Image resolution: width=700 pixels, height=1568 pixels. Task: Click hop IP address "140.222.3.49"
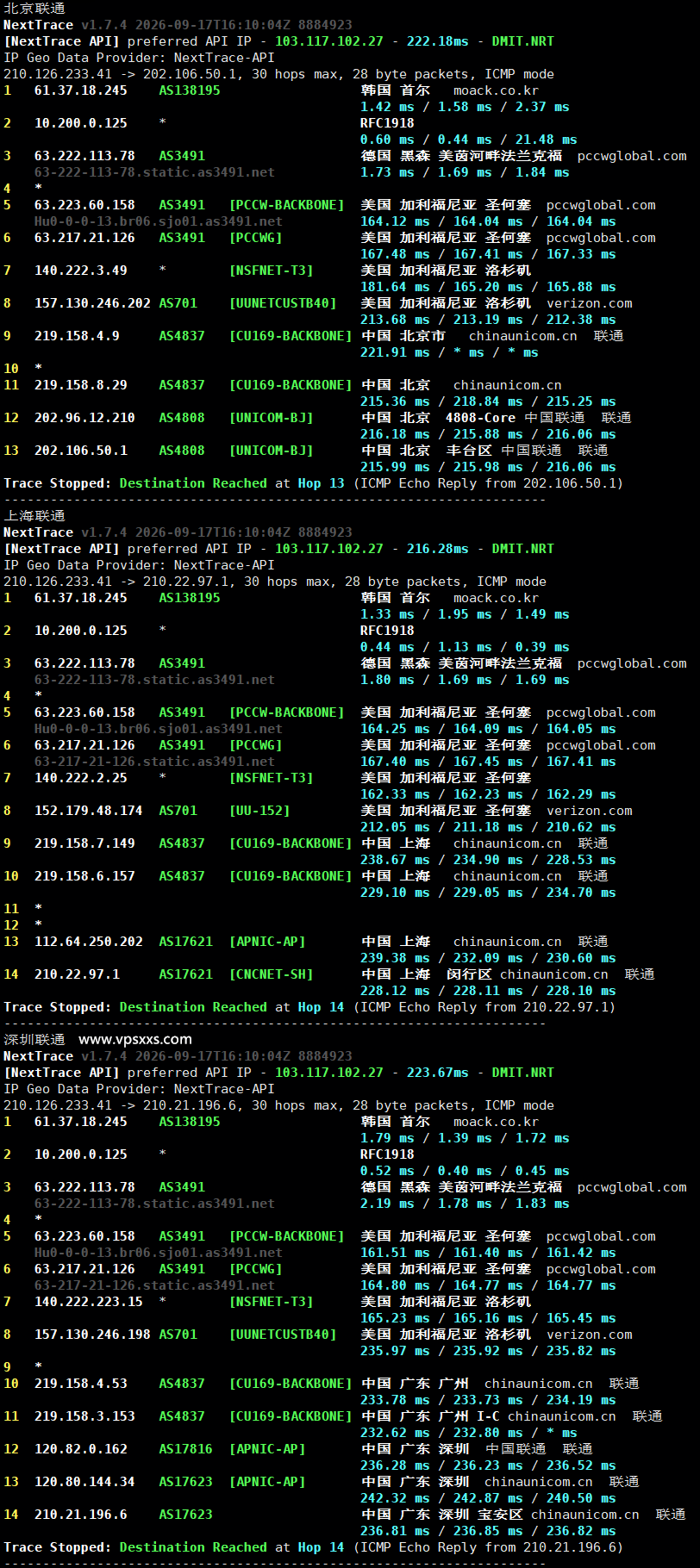point(81,271)
